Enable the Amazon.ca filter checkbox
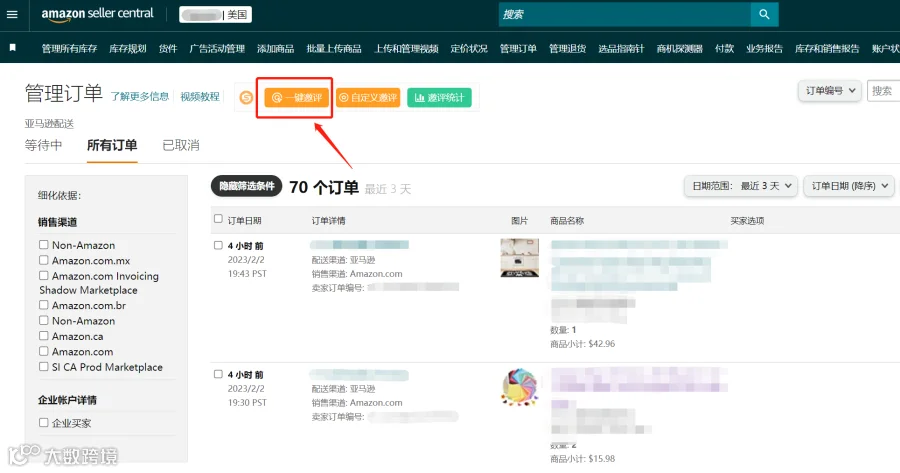 click(44, 335)
